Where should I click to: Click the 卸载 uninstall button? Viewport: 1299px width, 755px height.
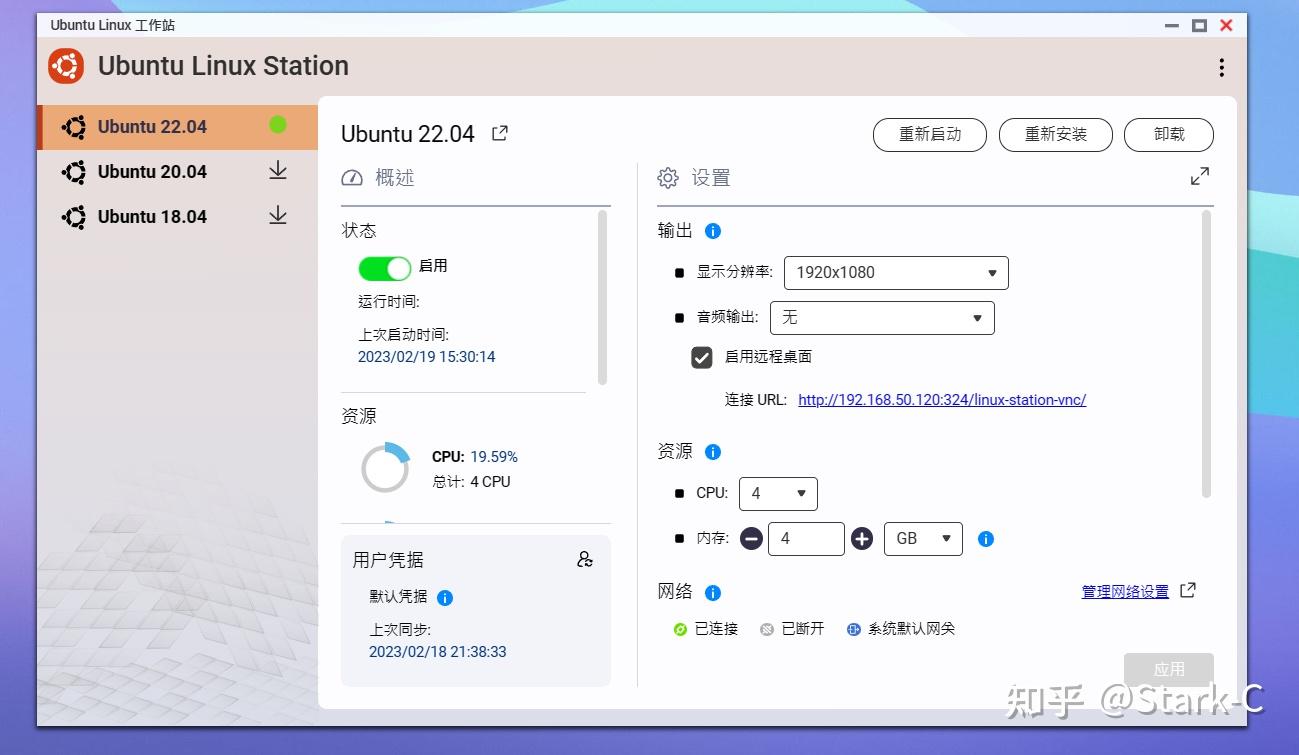1168,134
